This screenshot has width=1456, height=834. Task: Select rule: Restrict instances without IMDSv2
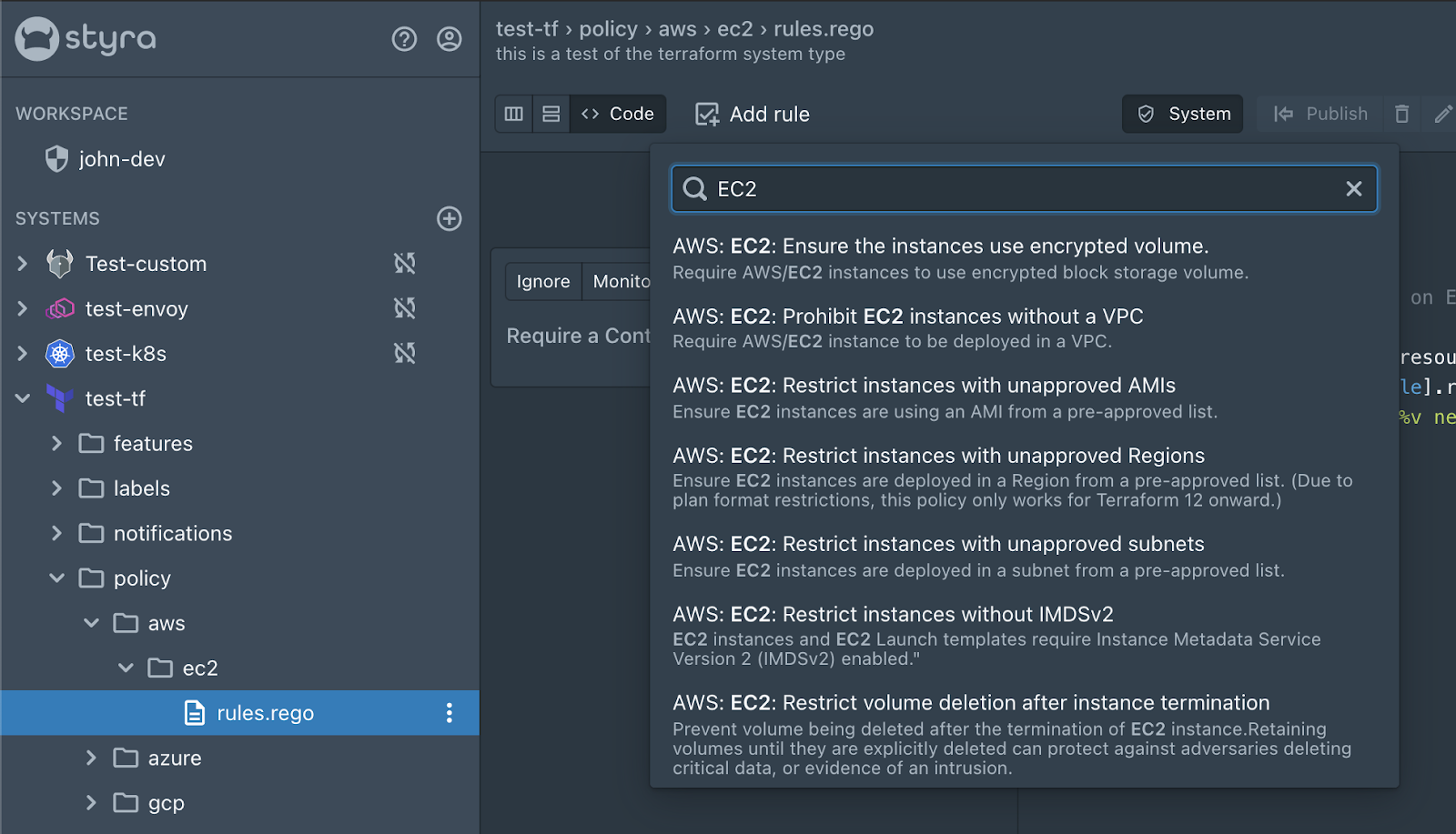pos(1025,636)
